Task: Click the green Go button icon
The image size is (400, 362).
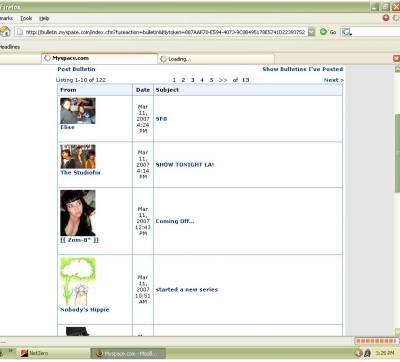Action: coord(323,32)
